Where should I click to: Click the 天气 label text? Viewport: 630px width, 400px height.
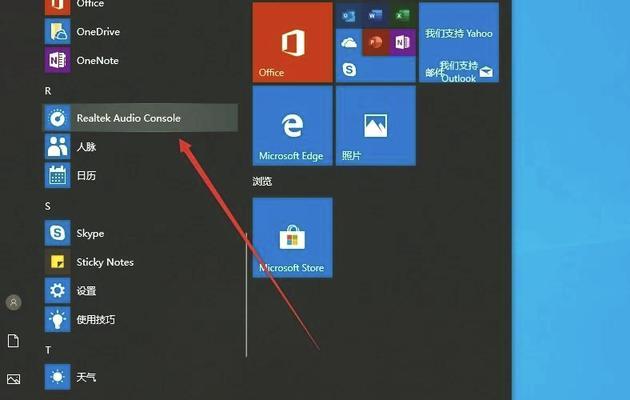coord(86,377)
